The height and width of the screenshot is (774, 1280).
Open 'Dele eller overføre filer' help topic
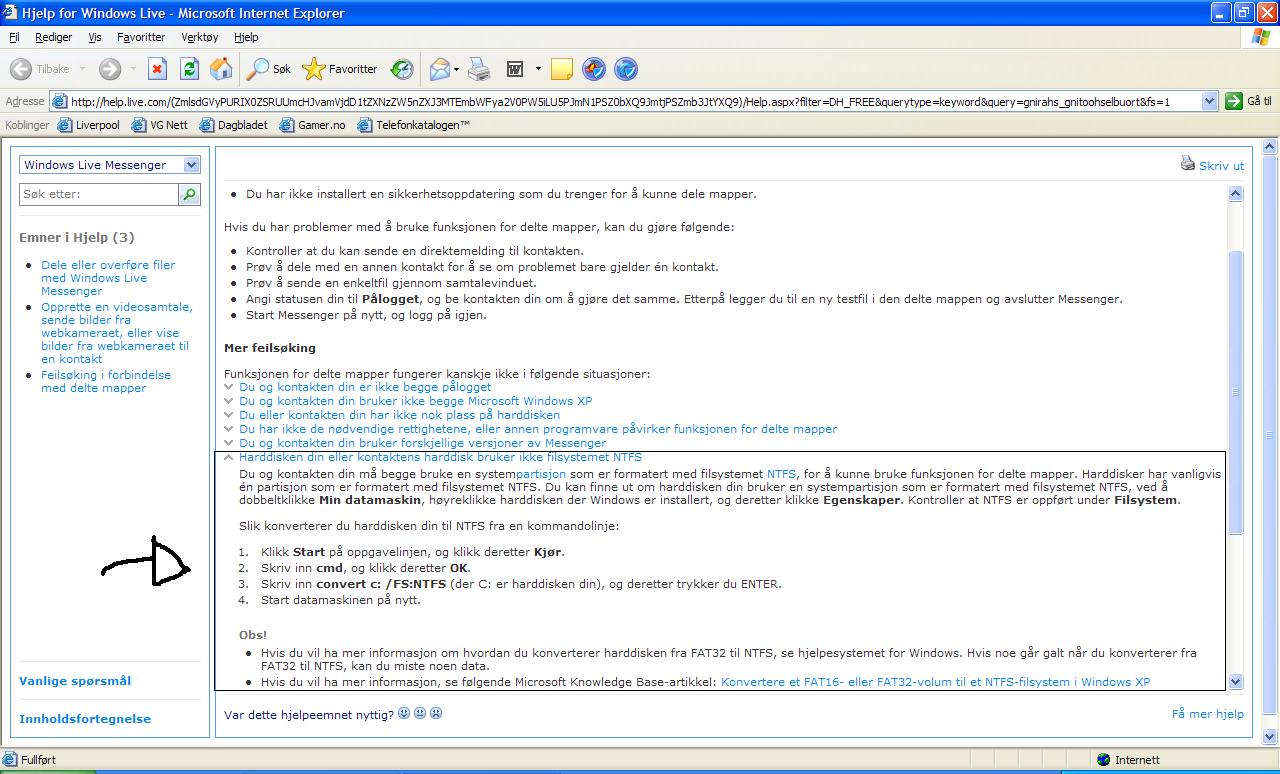[x=108, y=278]
